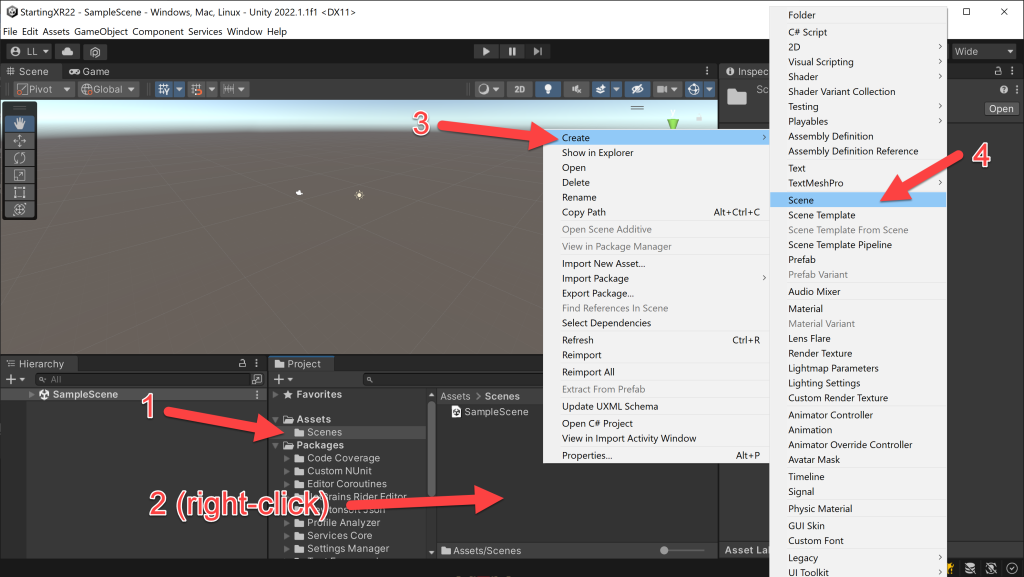Toggle the Hierarchy panel lock icon
The height and width of the screenshot is (577, 1024).
(242, 363)
